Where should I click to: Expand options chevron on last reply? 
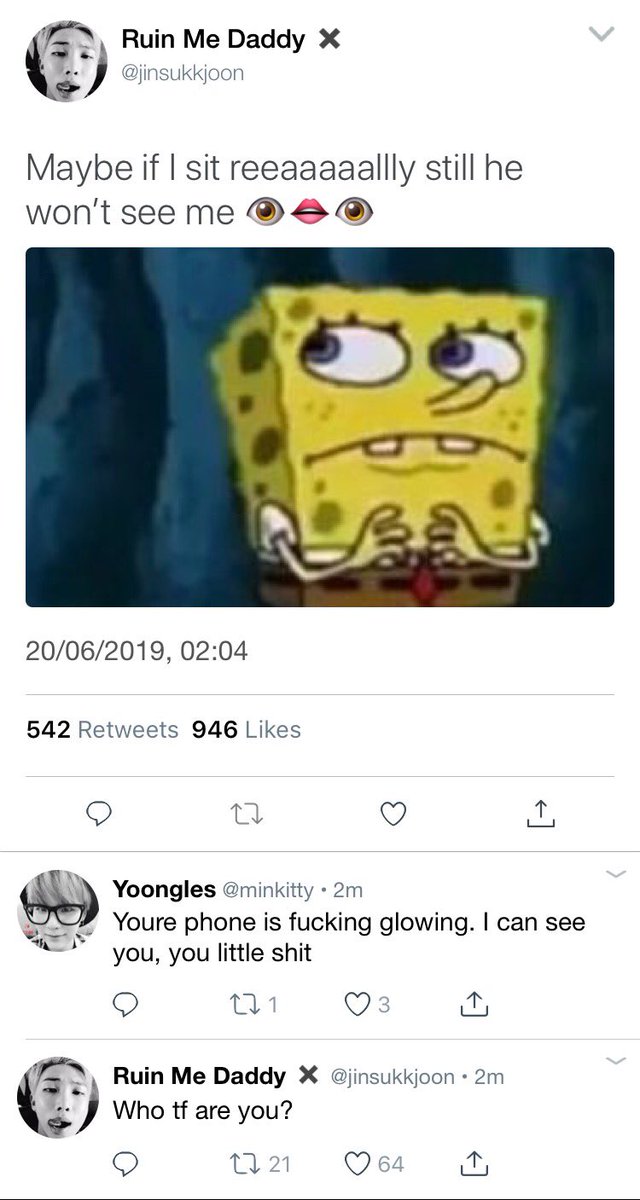pos(615,1061)
